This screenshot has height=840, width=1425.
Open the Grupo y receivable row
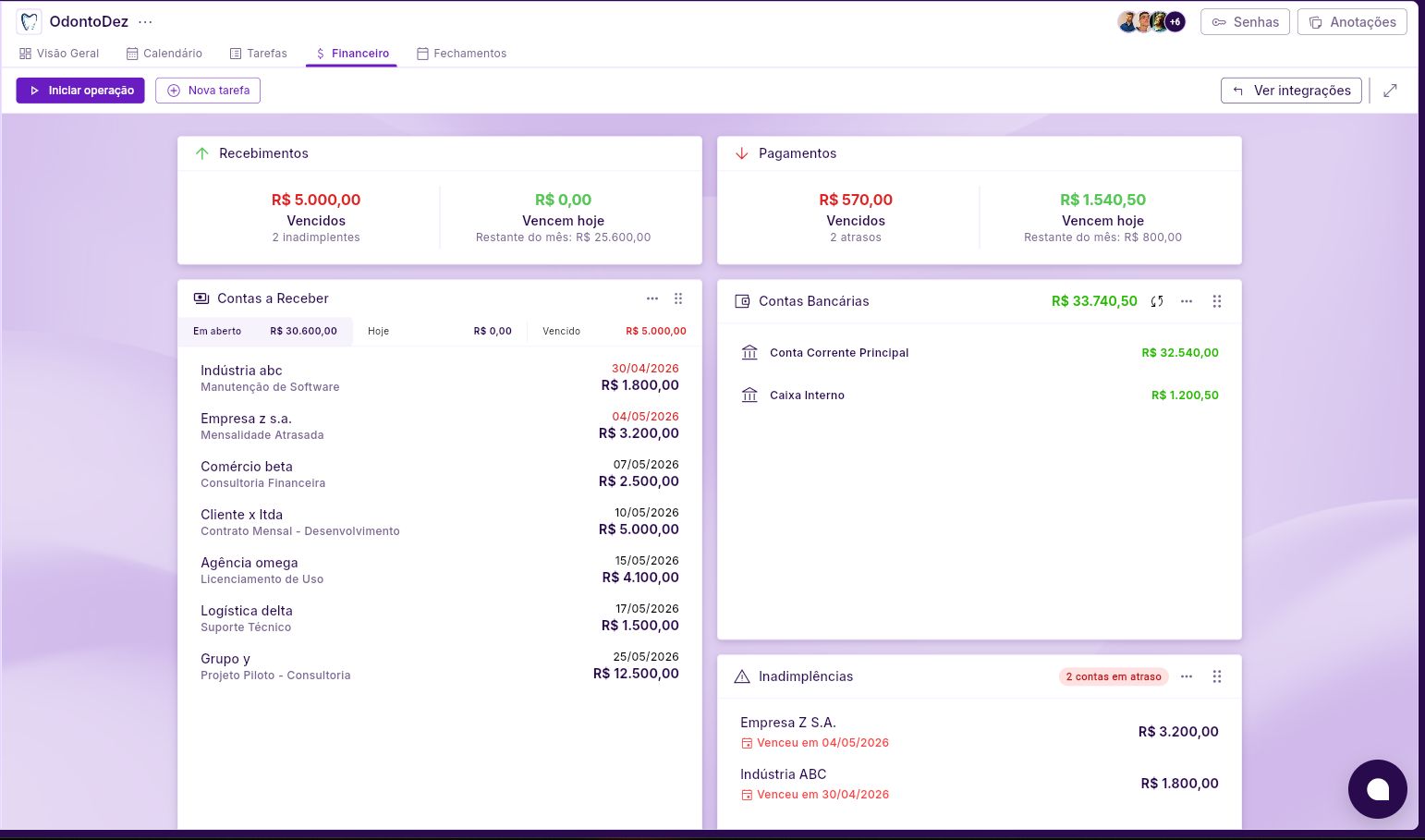pos(440,666)
